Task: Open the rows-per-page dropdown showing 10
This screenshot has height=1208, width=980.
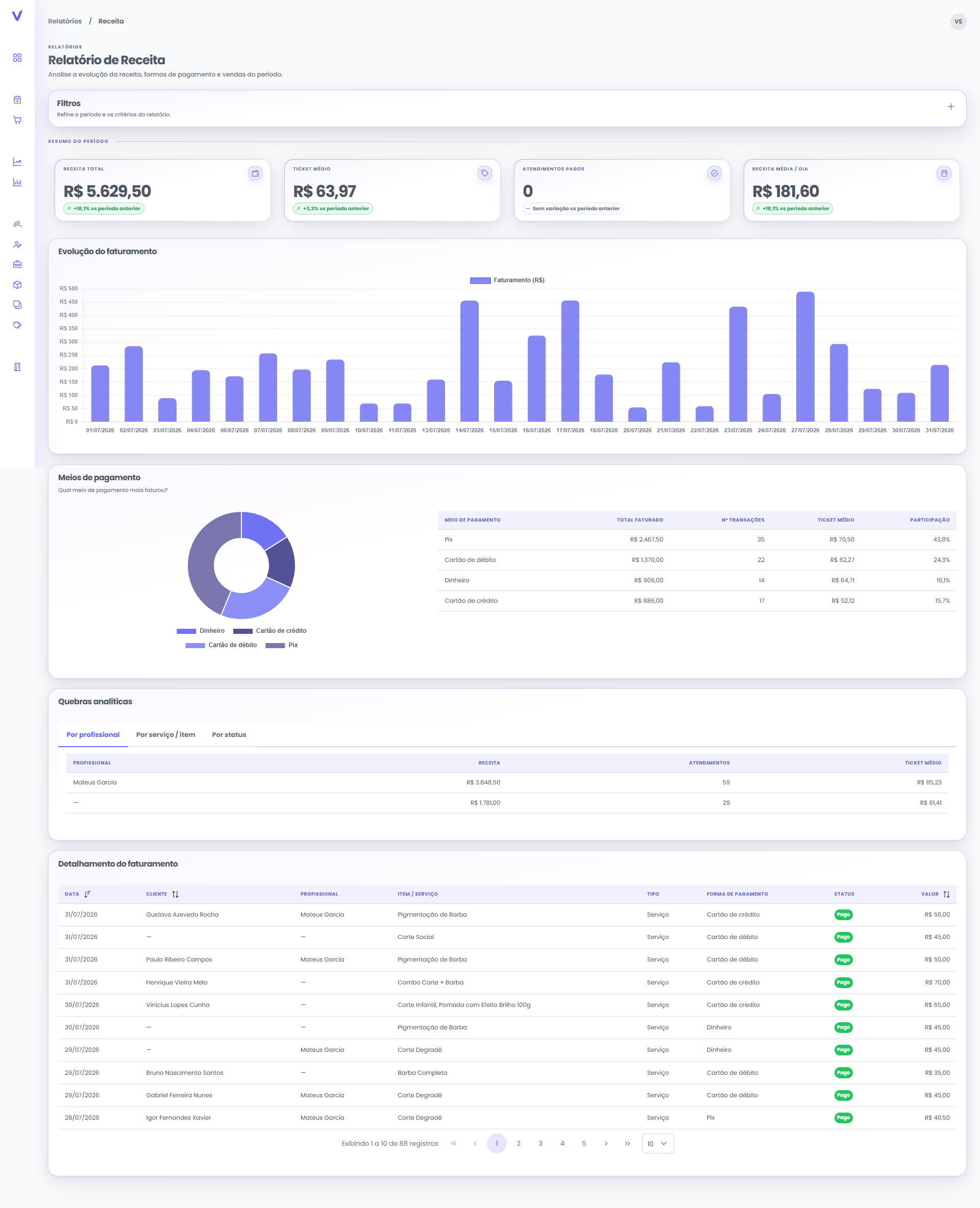Action: (x=657, y=1144)
